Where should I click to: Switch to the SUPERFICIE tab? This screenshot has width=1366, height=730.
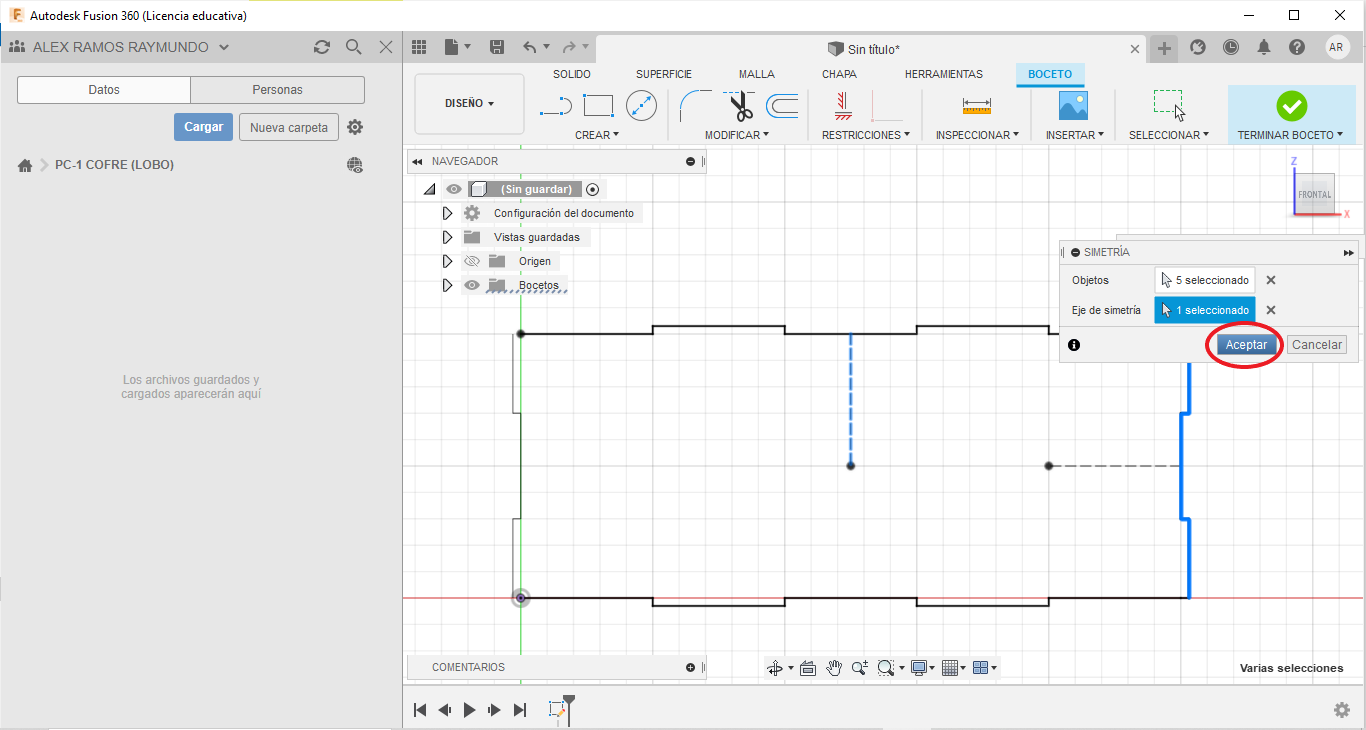click(x=664, y=74)
